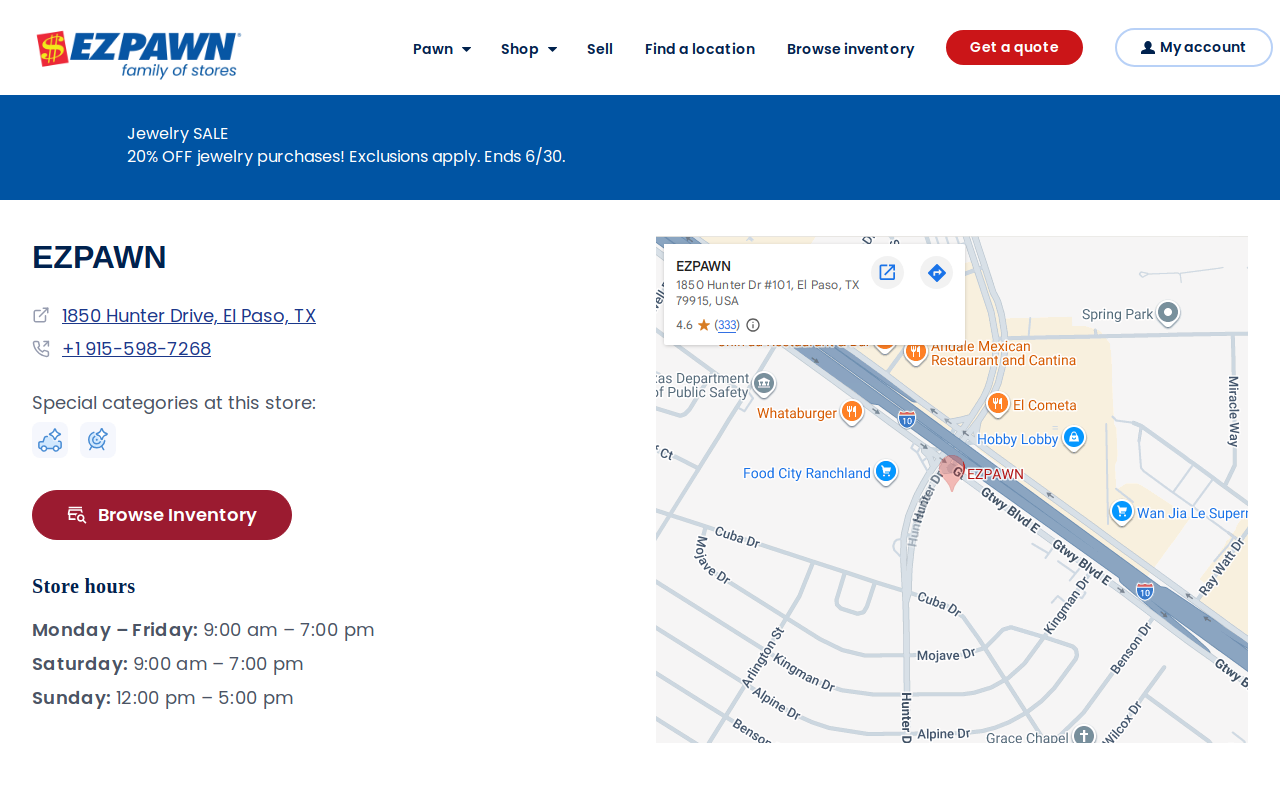Expand the Shop dropdown menu

tap(529, 49)
